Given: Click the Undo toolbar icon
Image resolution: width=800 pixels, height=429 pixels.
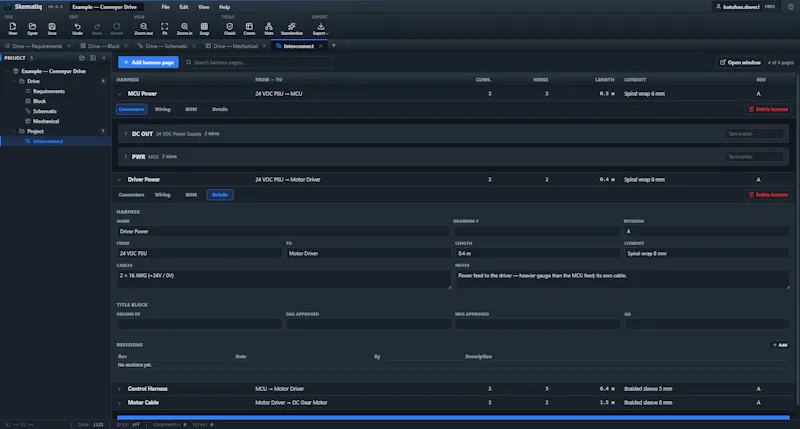Looking at the screenshot, I should (x=77, y=29).
